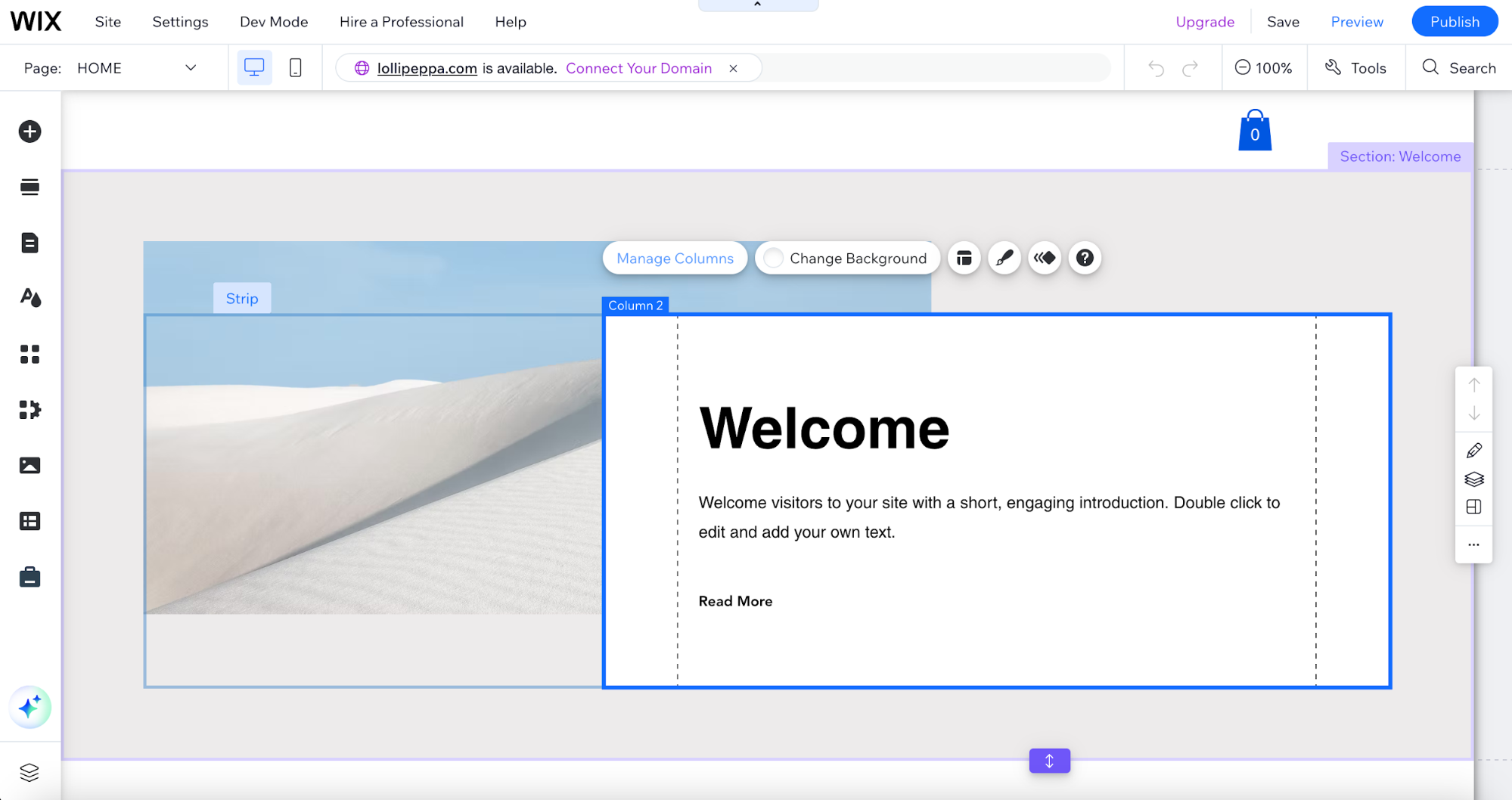Image resolution: width=1512 pixels, height=800 pixels.
Task: Click Connect Your Domain link
Action: point(639,67)
